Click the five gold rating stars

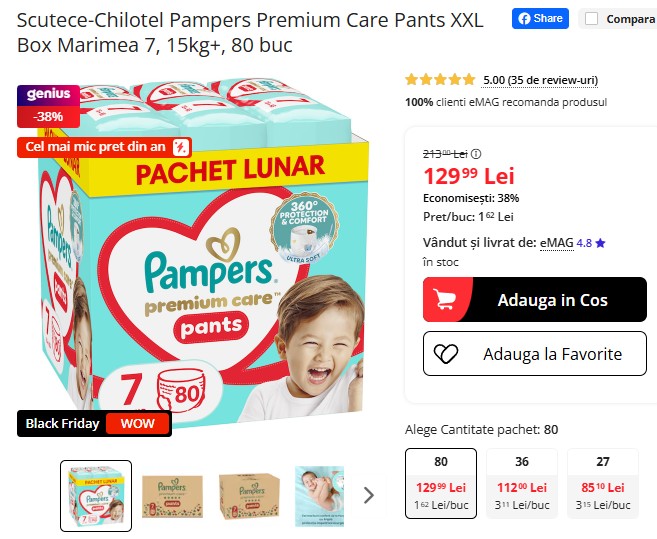click(x=440, y=79)
